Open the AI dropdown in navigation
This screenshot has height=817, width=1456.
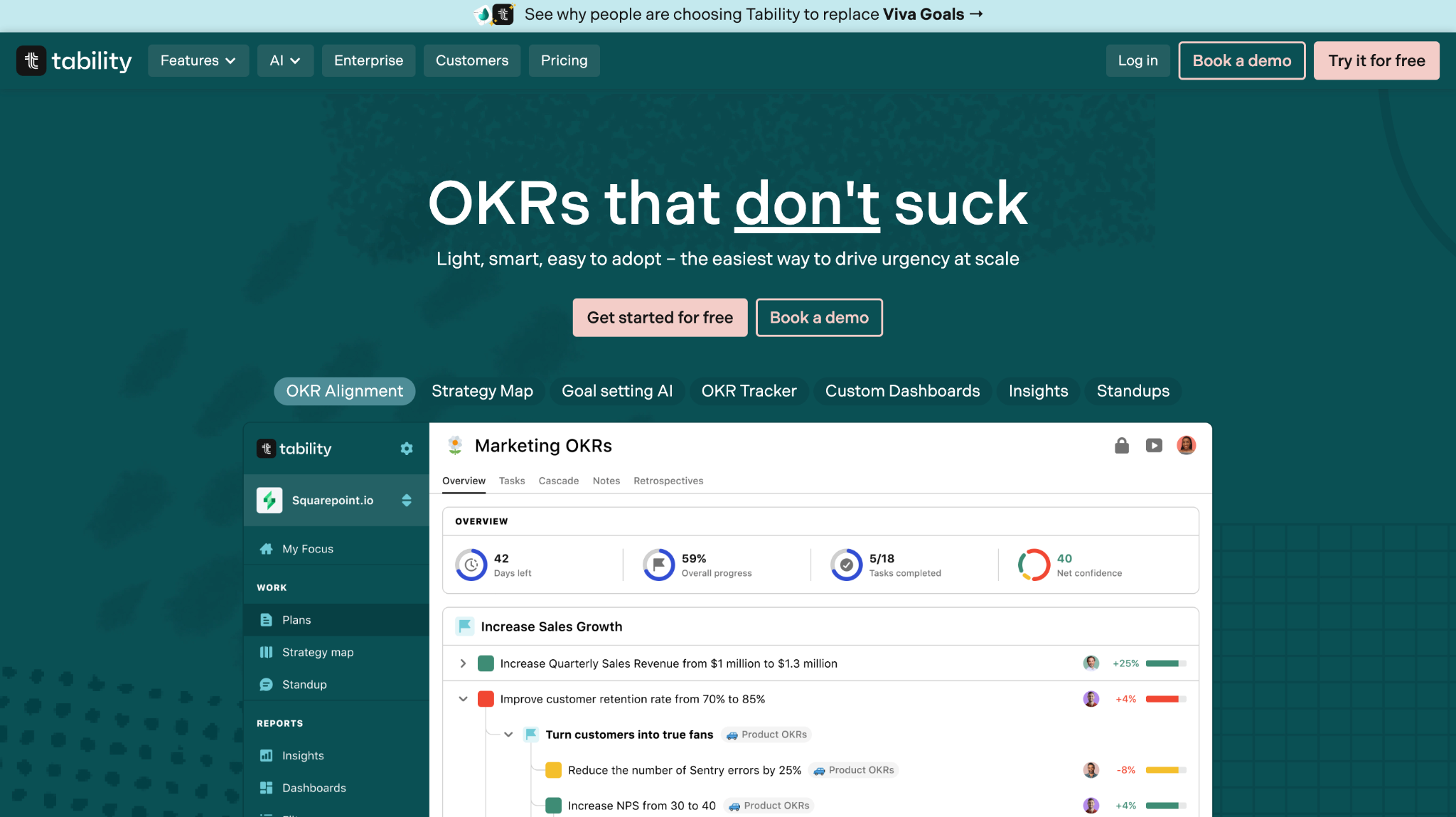point(284,60)
